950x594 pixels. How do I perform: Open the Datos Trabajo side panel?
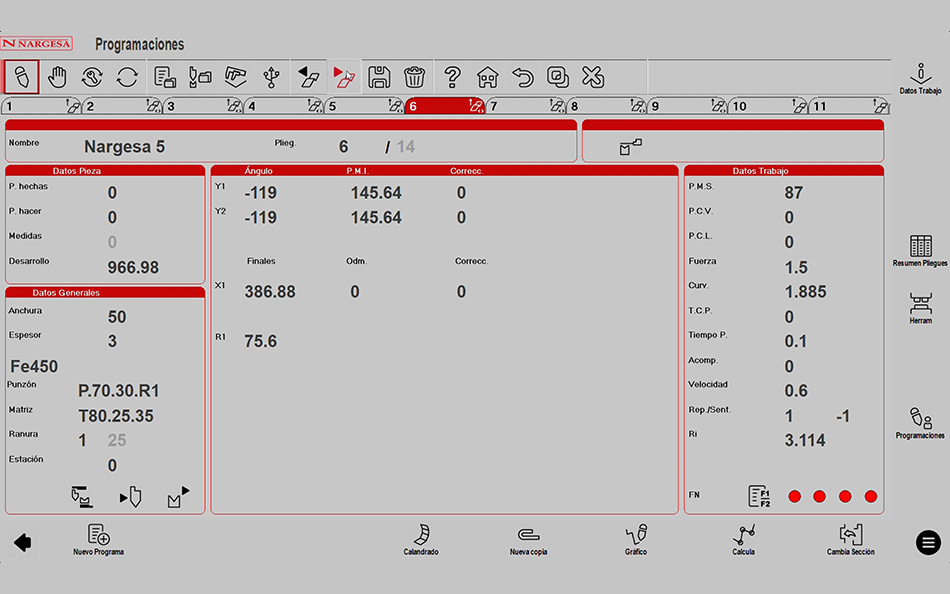(920, 79)
